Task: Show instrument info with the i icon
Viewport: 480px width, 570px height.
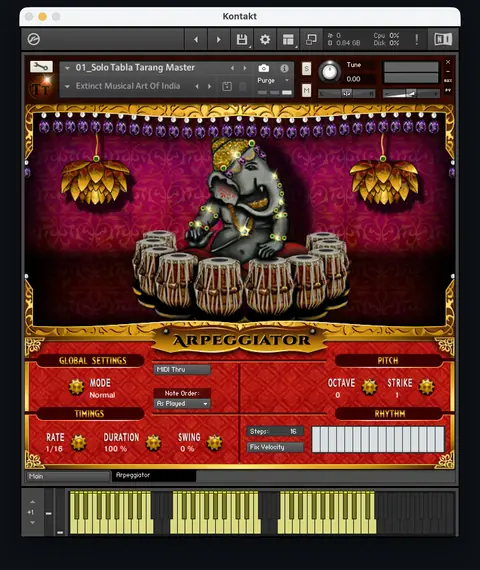Action: 284,68
